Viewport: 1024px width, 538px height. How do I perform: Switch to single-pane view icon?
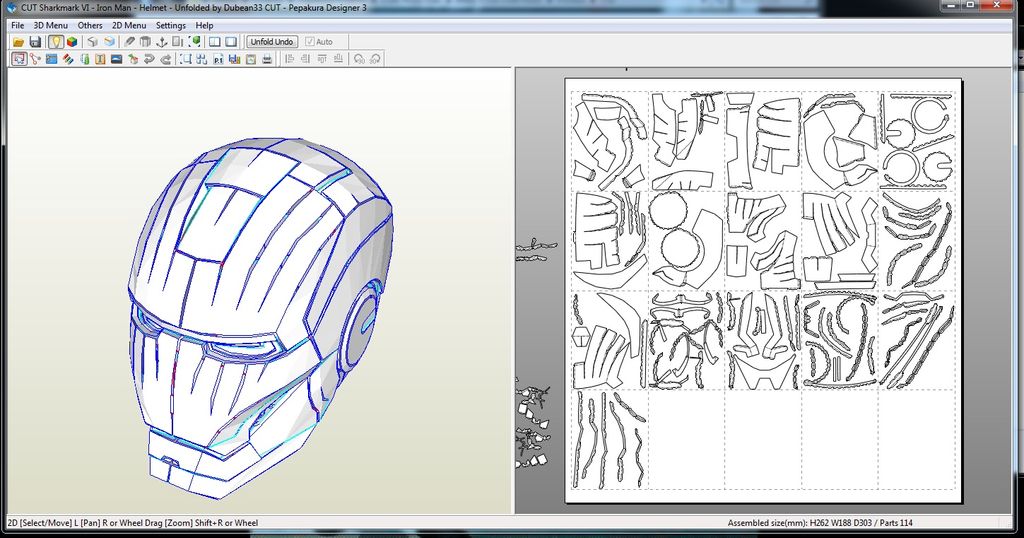click(231, 42)
